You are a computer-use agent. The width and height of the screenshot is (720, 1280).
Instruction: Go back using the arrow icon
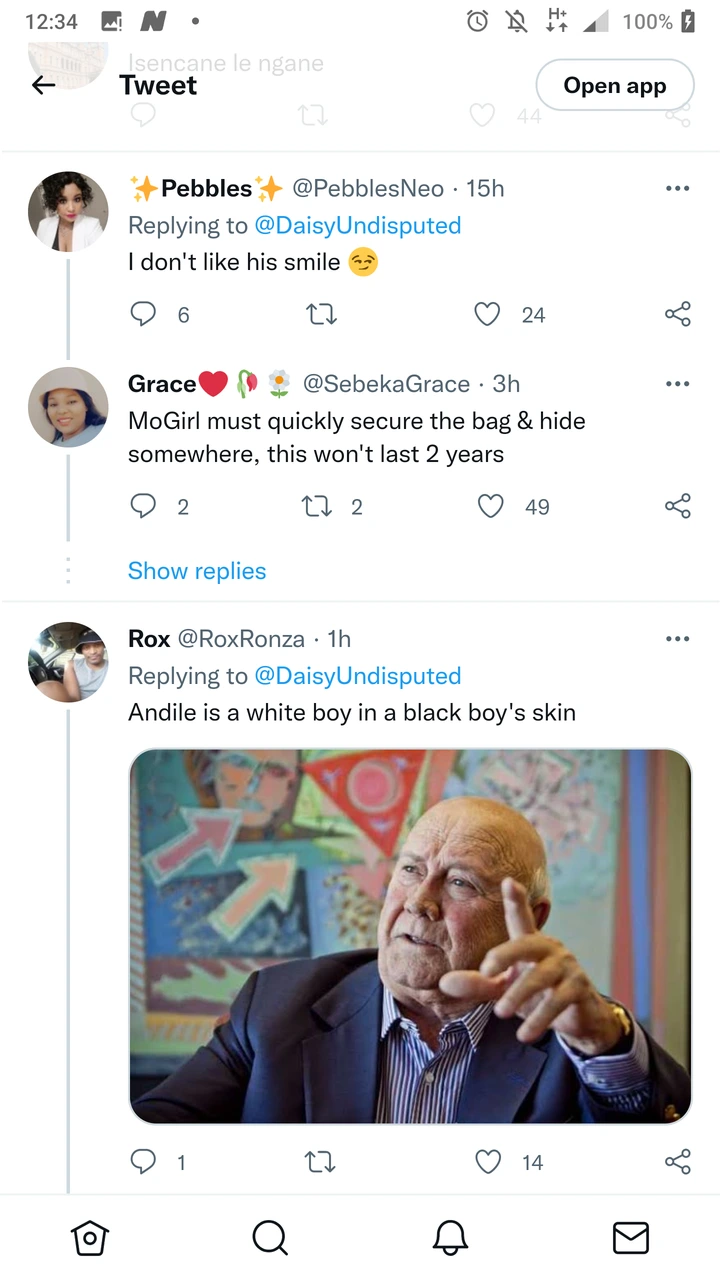[43, 86]
